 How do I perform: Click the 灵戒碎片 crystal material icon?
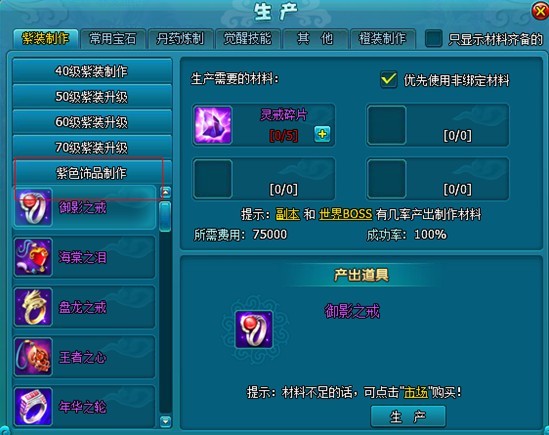pyautogui.click(x=213, y=125)
